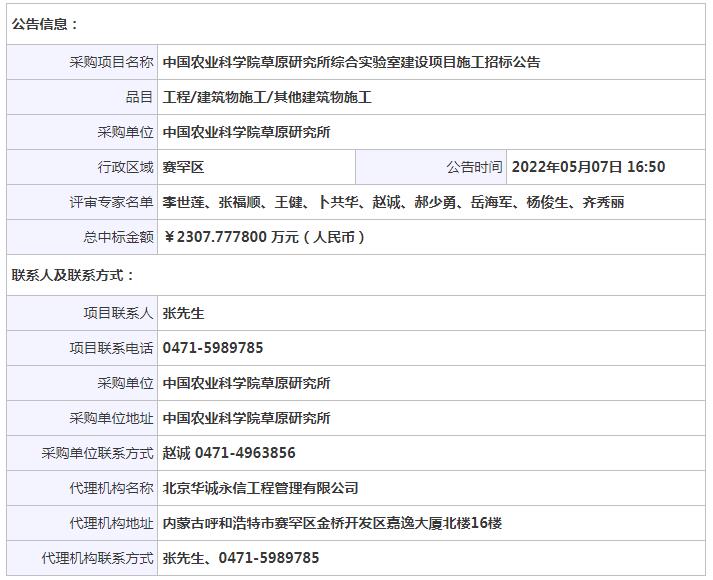Select the '采购单位地址' value text
Viewport: 713px width, 580px height.
point(246,418)
